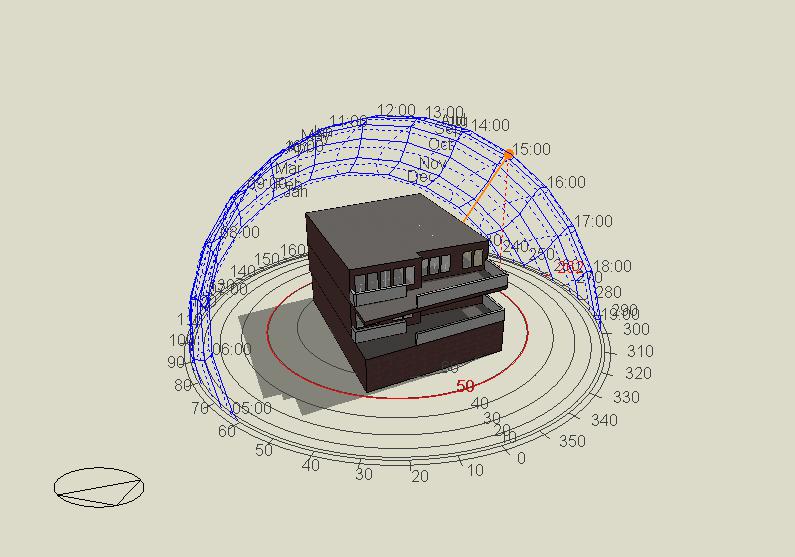
Task: Click the "300" azimuth label
Action: tap(636, 329)
